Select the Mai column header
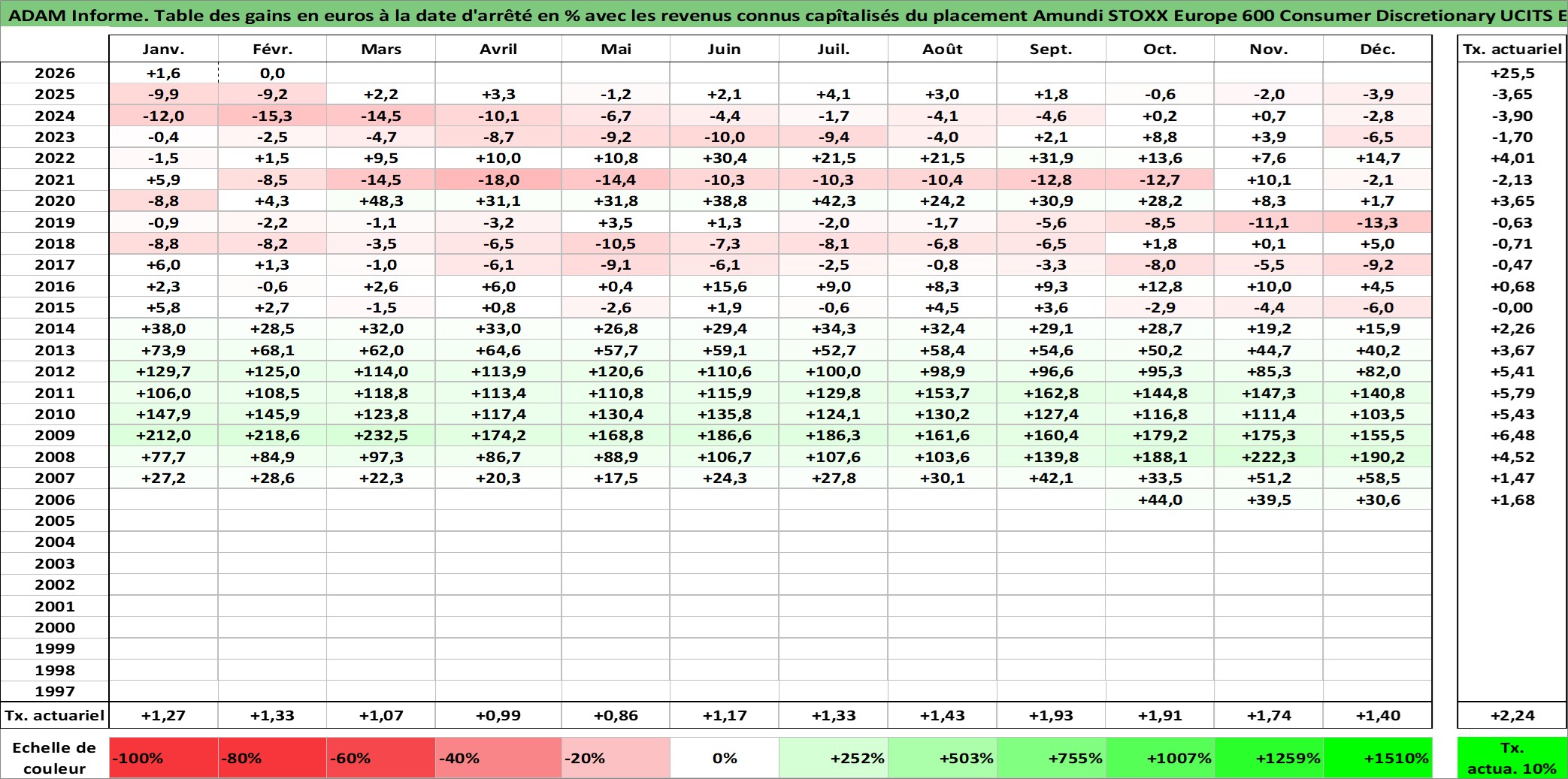The height and width of the screenshot is (779, 1568). click(616, 49)
